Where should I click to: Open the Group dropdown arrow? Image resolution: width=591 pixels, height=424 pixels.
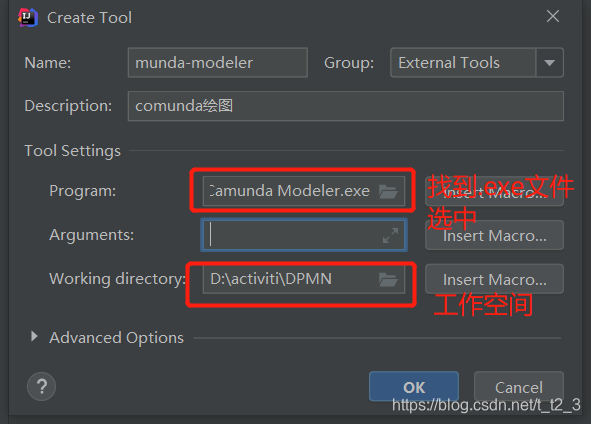tap(550, 63)
